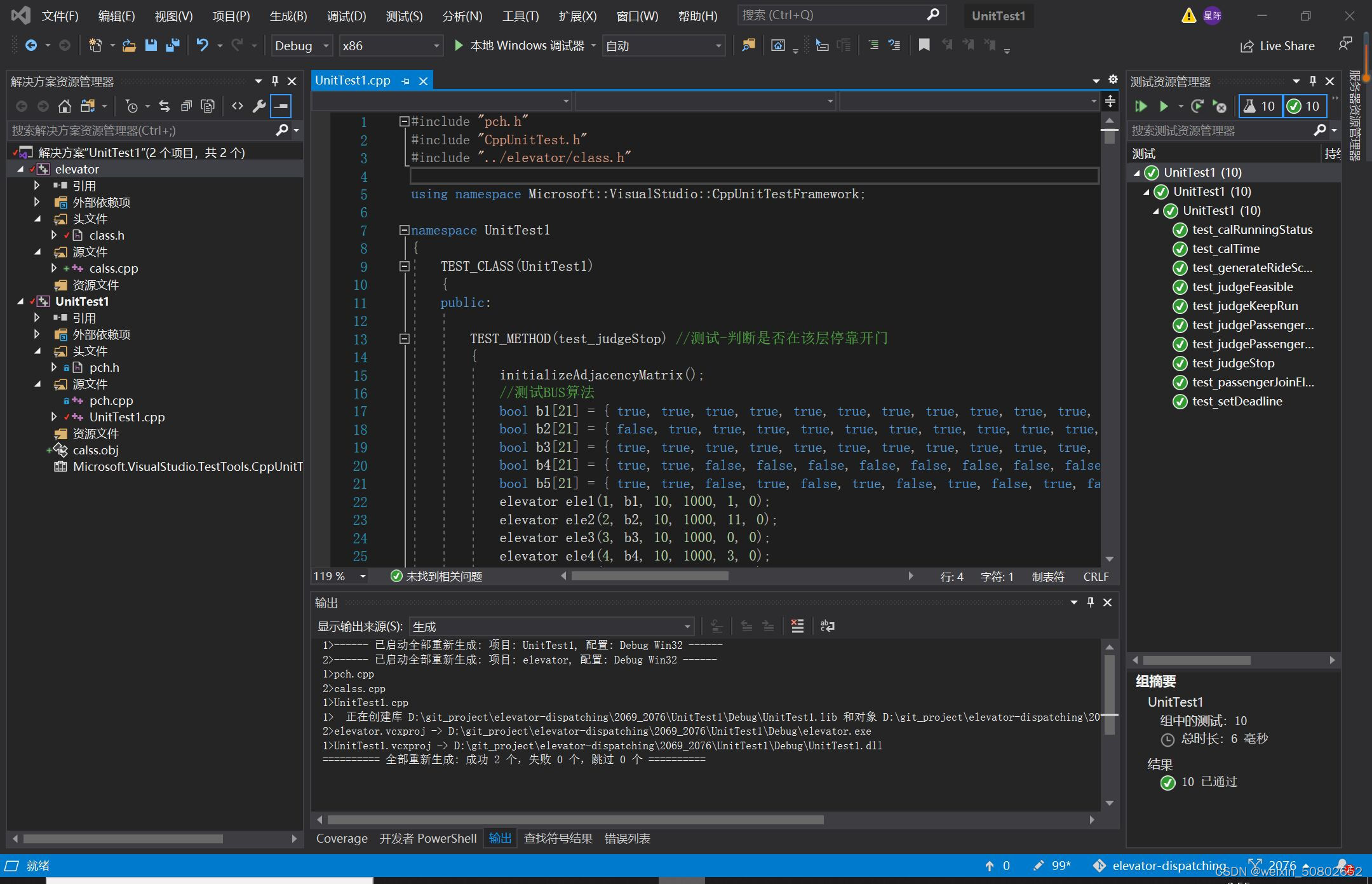Toggle word wrap in the Output panel
The width and height of the screenshot is (1372, 884).
(x=827, y=626)
